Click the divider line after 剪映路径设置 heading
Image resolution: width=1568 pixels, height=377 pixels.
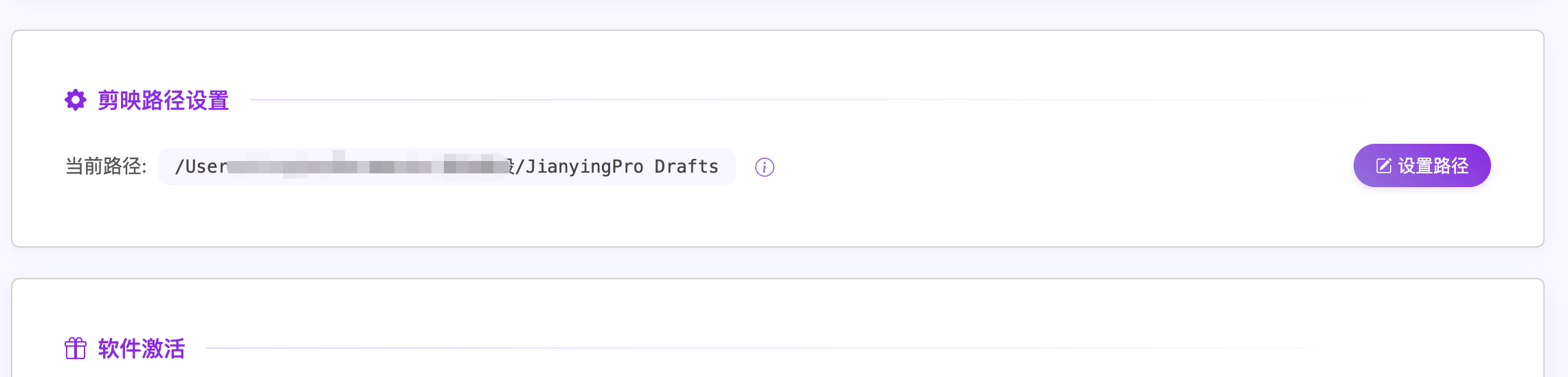coord(756,100)
